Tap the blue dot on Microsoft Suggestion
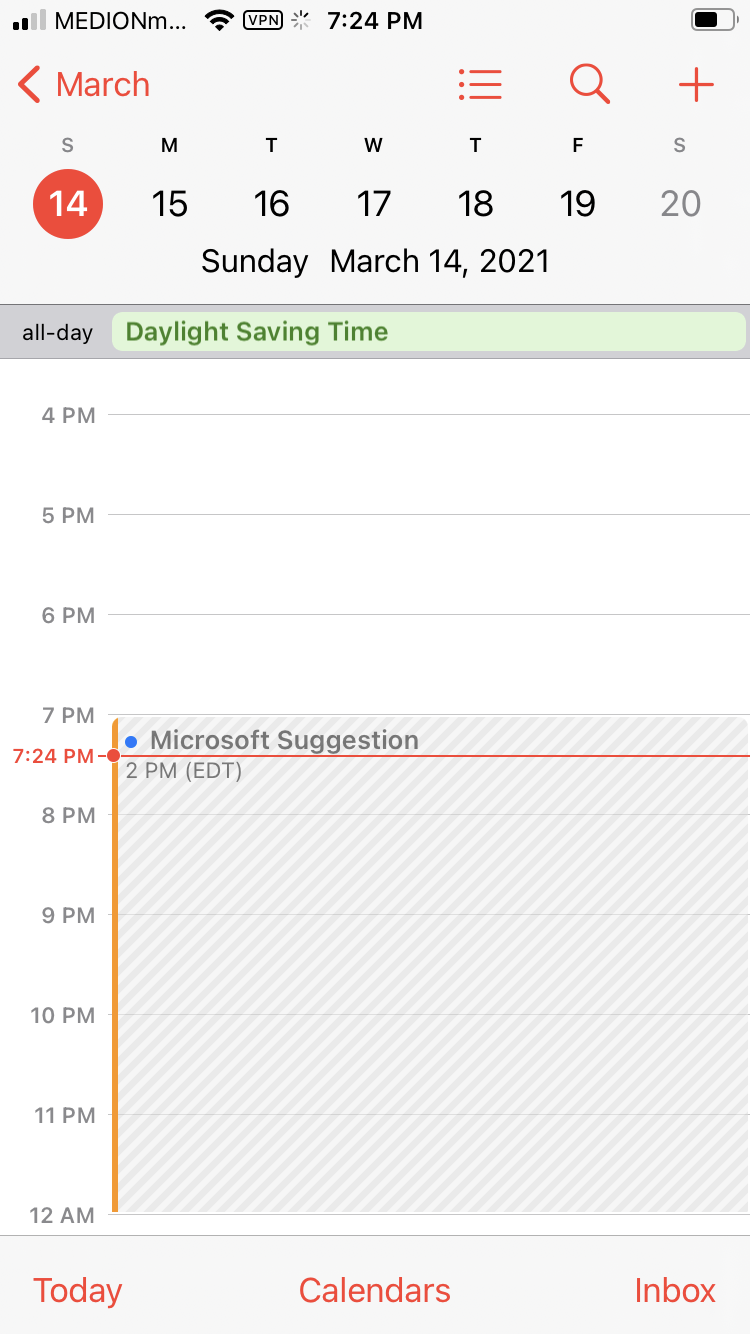The height and width of the screenshot is (1334, 750). pos(131,742)
